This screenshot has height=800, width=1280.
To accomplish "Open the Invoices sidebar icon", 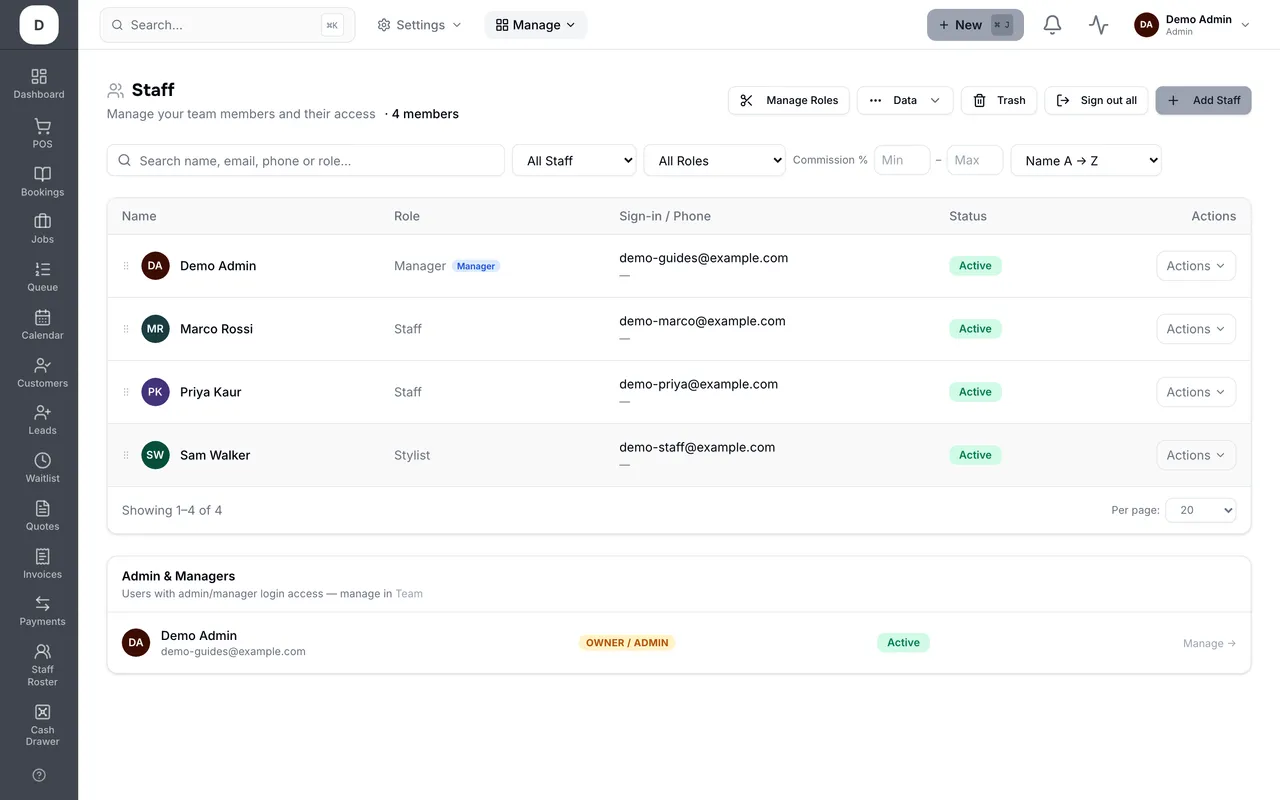I will [x=42, y=563].
